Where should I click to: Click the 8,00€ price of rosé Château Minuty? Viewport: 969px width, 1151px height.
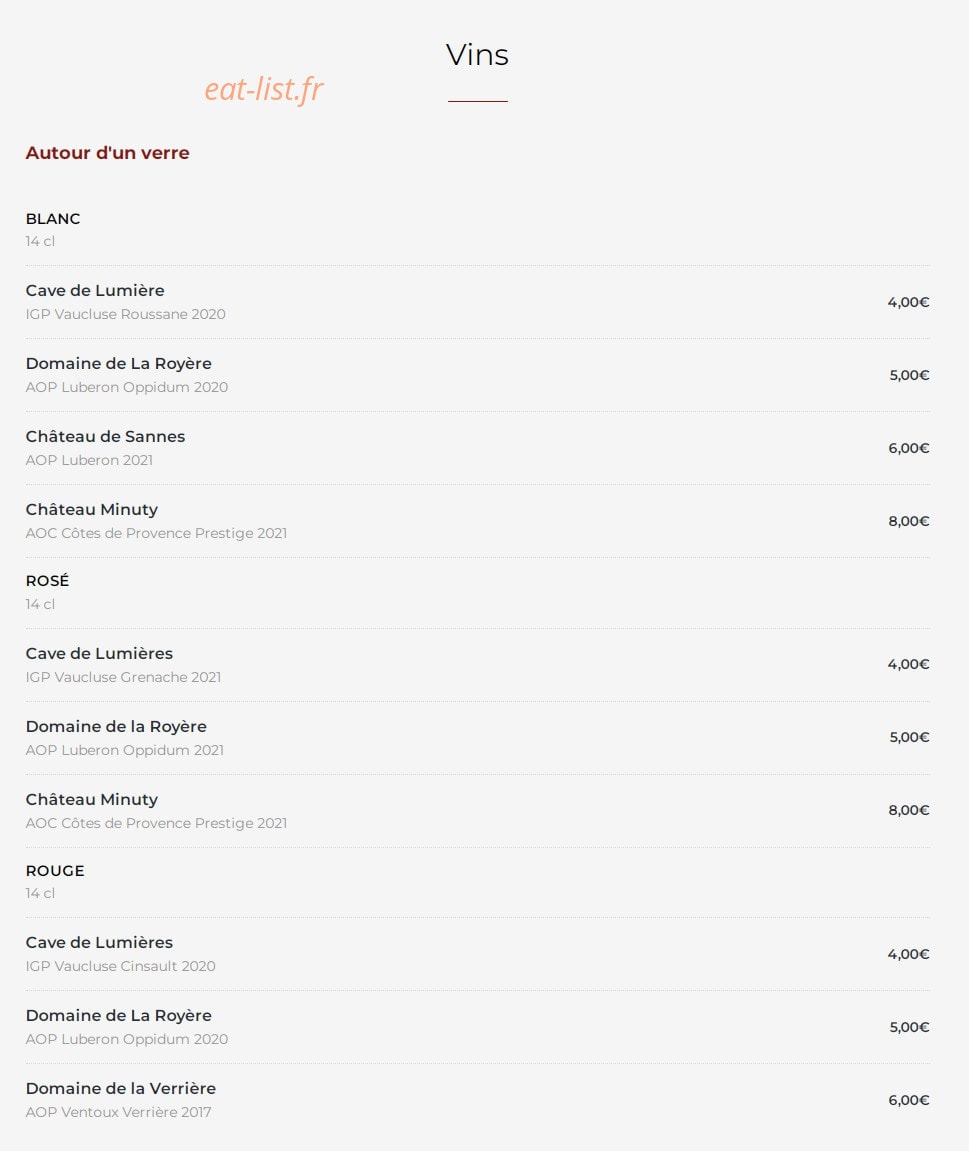[909, 810]
